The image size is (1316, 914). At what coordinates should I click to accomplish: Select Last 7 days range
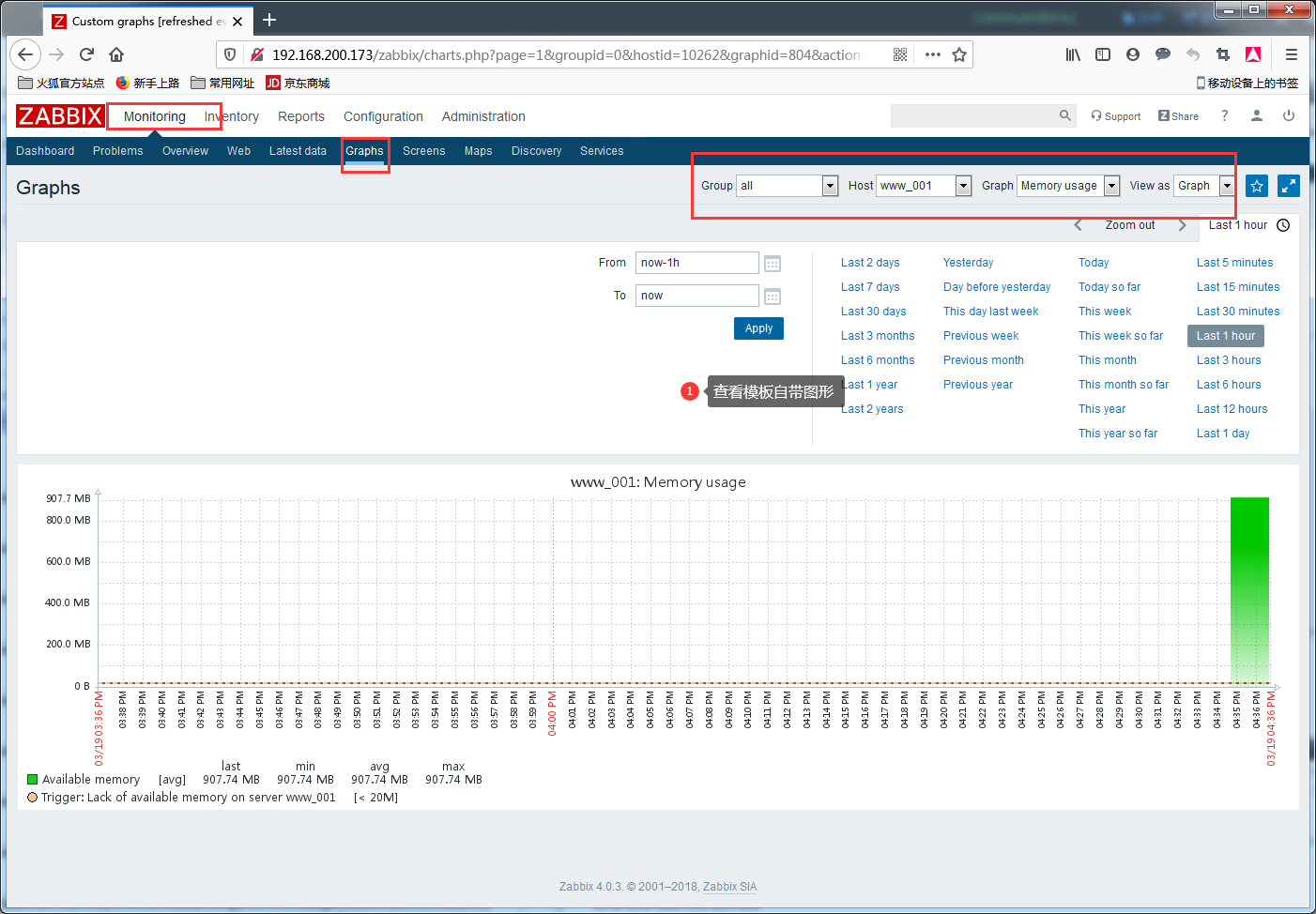pyautogui.click(x=870, y=287)
